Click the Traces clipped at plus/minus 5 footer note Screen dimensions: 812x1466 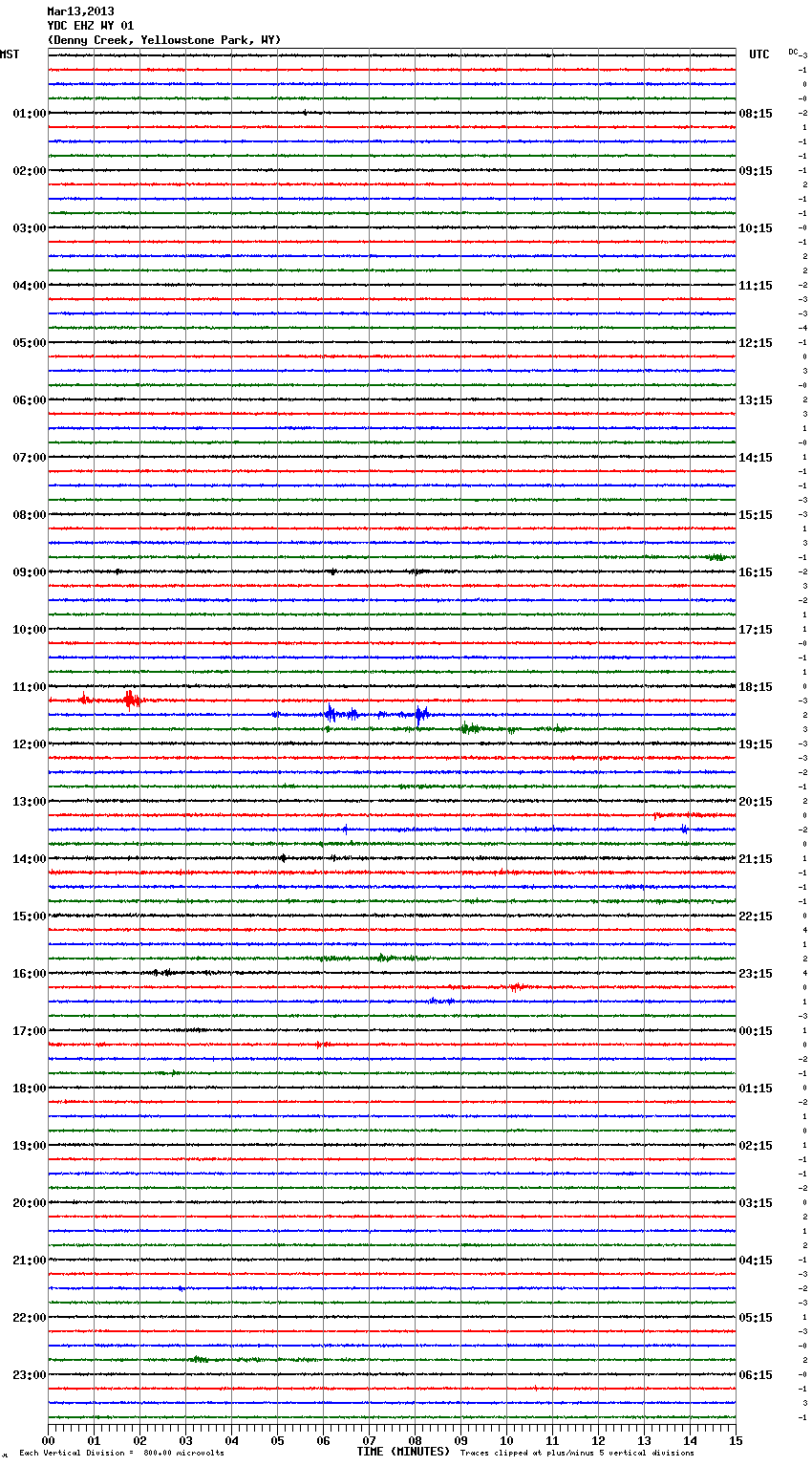pyautogui.click(x=577, y=1453)
